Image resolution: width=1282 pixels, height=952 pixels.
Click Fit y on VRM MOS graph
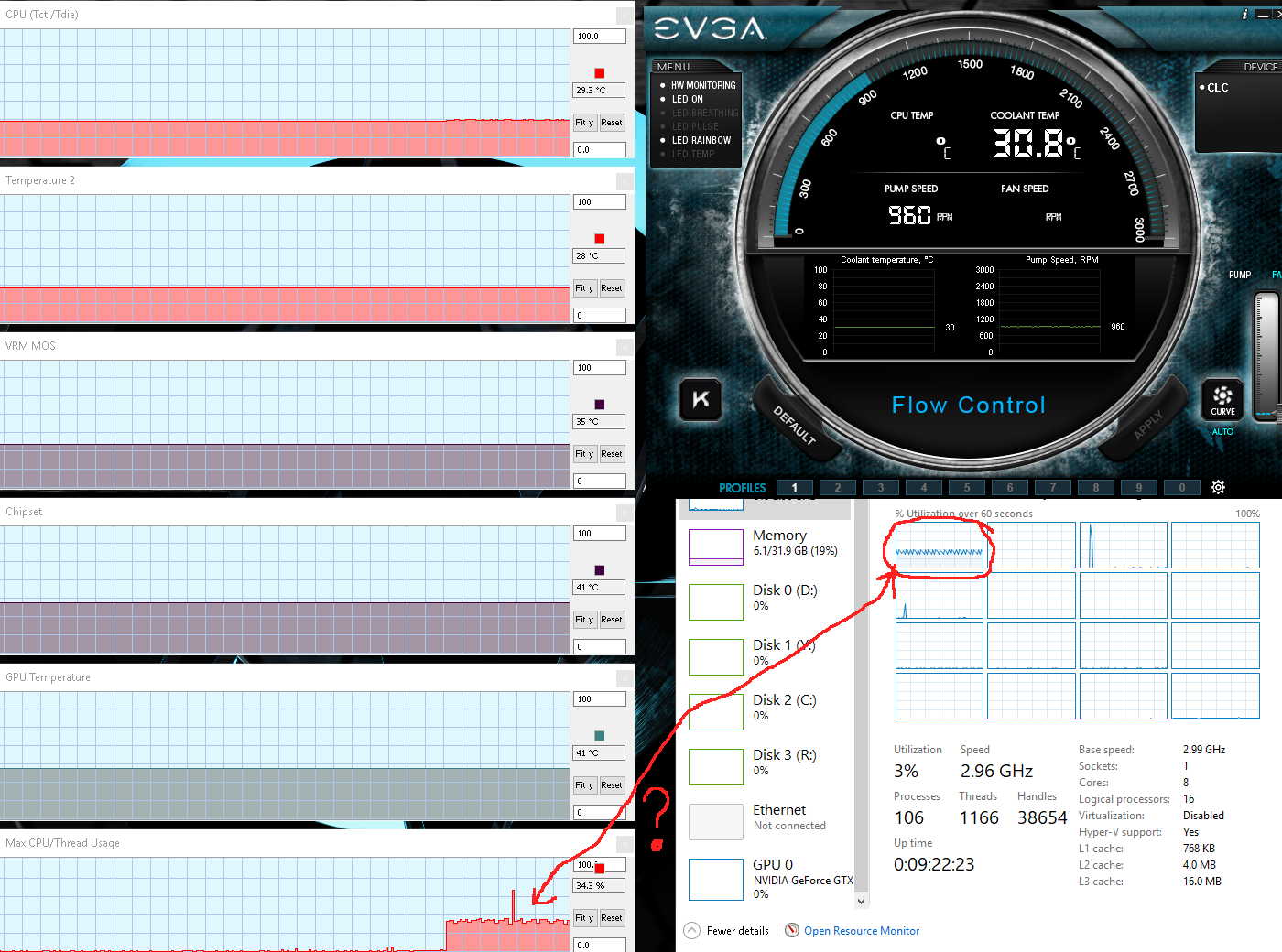(584, 454)
